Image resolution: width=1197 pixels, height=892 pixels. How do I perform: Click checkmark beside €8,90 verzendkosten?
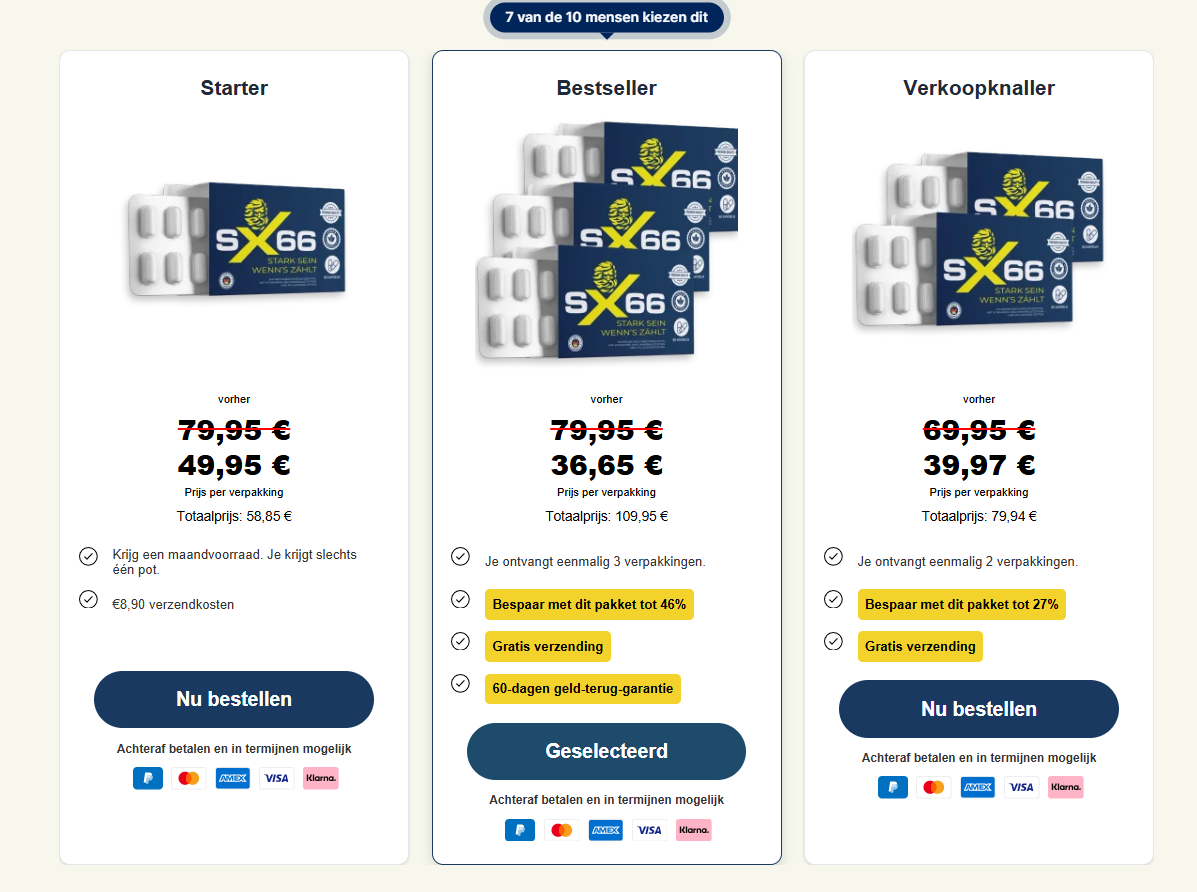[x=88, y=600]
